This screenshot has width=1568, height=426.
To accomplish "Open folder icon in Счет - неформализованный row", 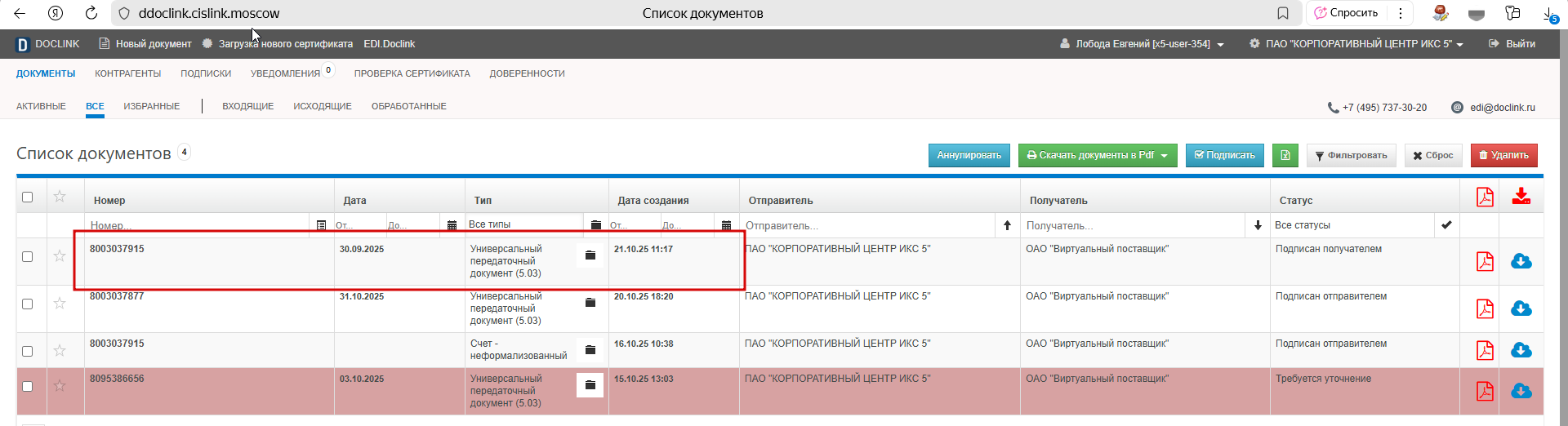I will 590,350.
